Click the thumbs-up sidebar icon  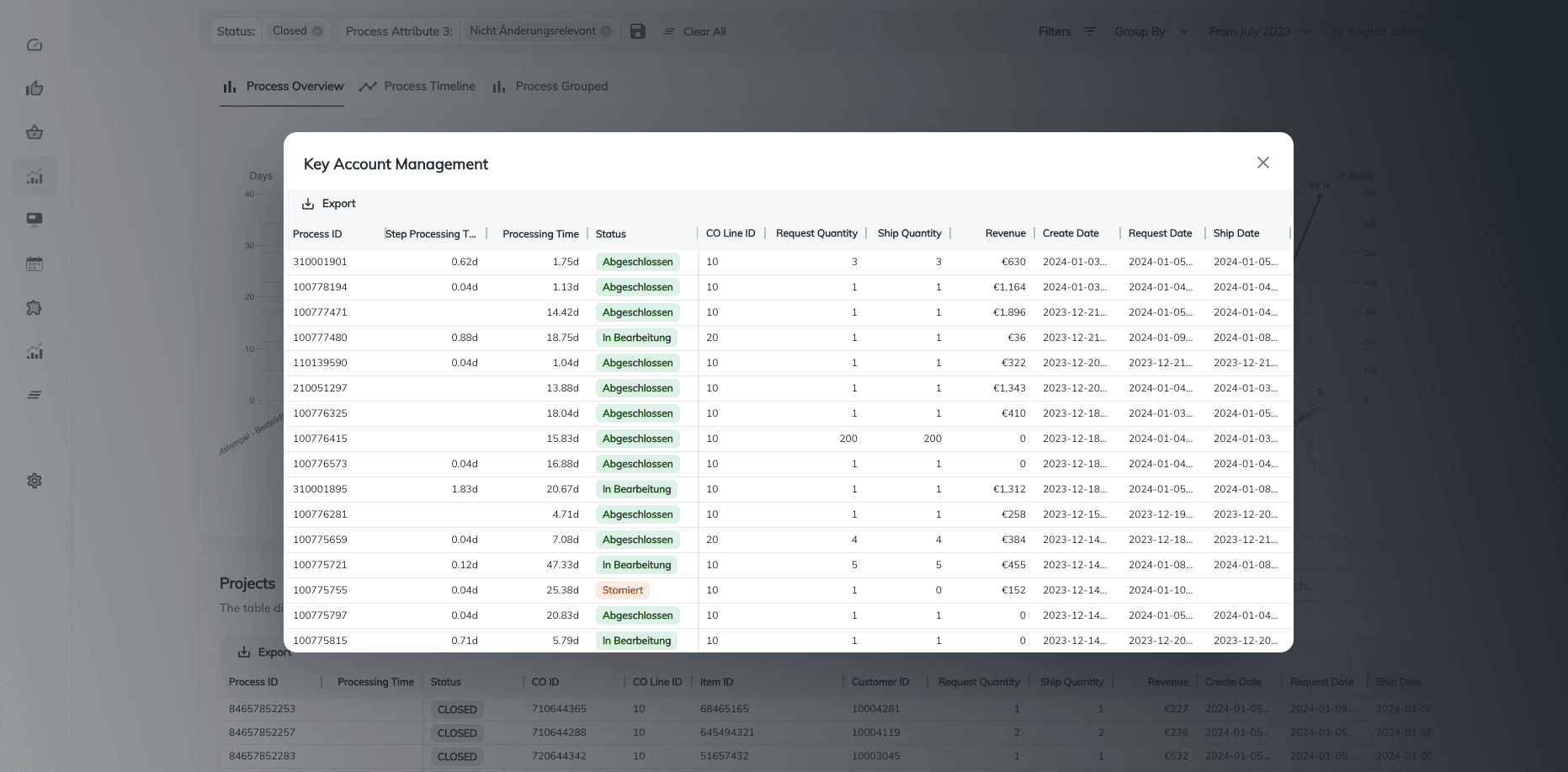(x=35, y=88)
